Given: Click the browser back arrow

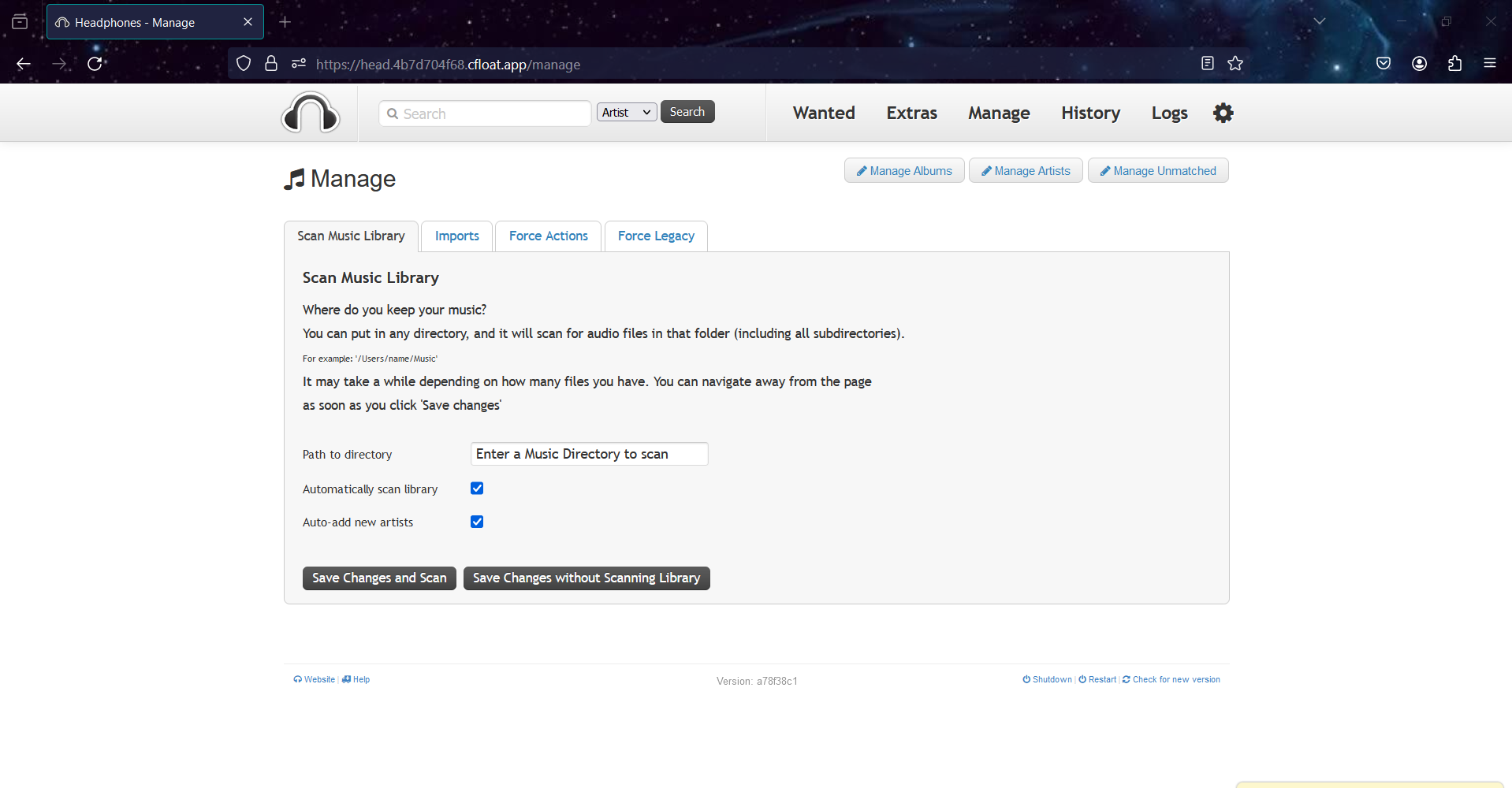Looking at the screenshot, I should point(24,64).
